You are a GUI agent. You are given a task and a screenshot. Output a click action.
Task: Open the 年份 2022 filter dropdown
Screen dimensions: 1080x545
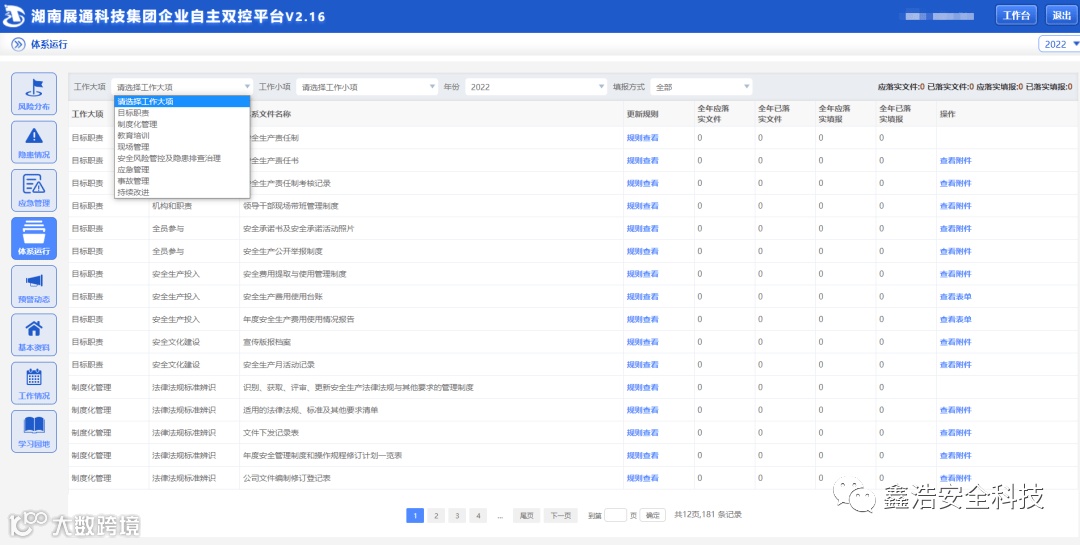536,87
